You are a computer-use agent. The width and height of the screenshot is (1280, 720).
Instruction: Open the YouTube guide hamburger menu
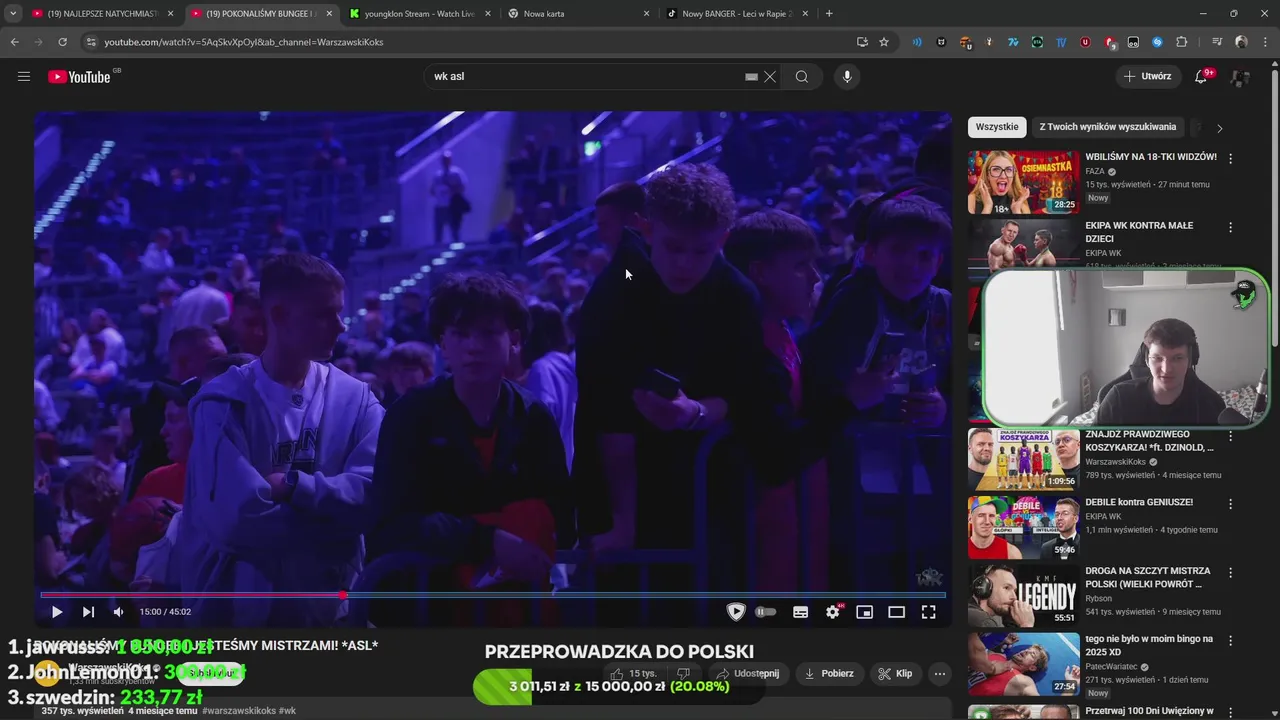(x=24, y=76)
